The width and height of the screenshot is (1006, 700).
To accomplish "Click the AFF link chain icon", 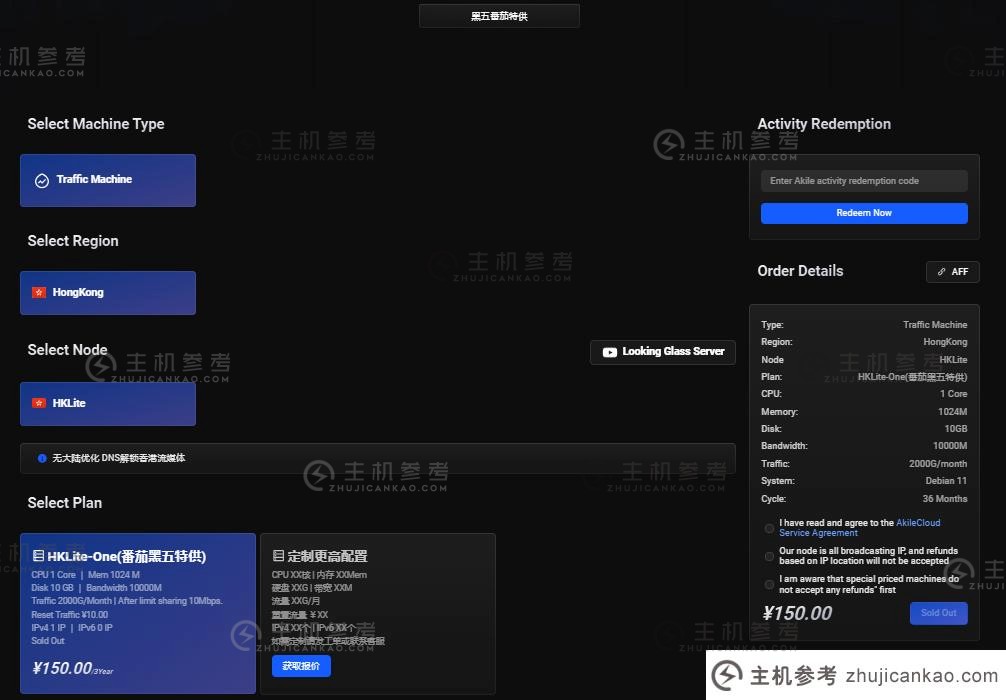I will click(941, 272).
